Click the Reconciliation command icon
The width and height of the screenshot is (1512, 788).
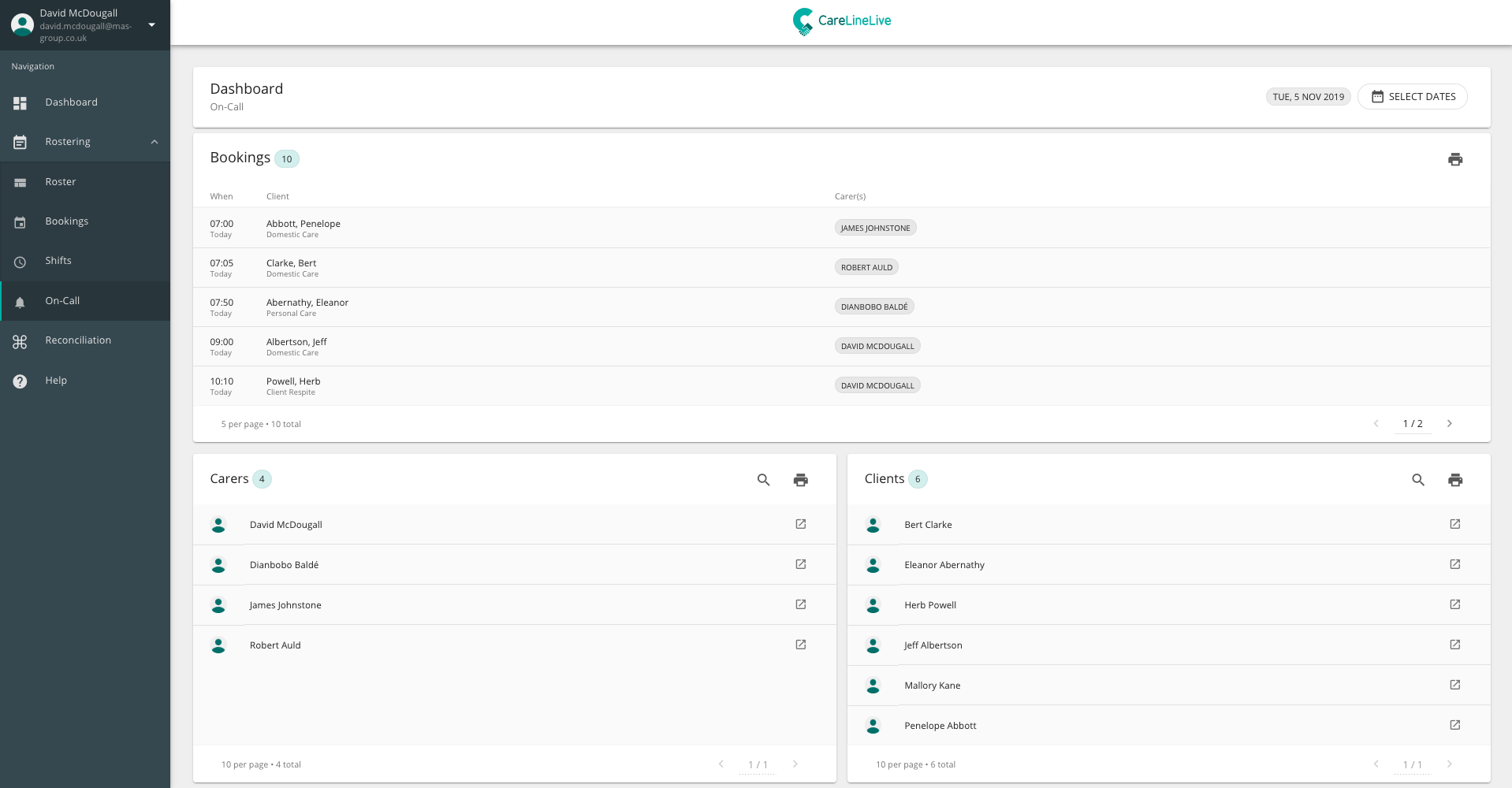coord(20,341)
